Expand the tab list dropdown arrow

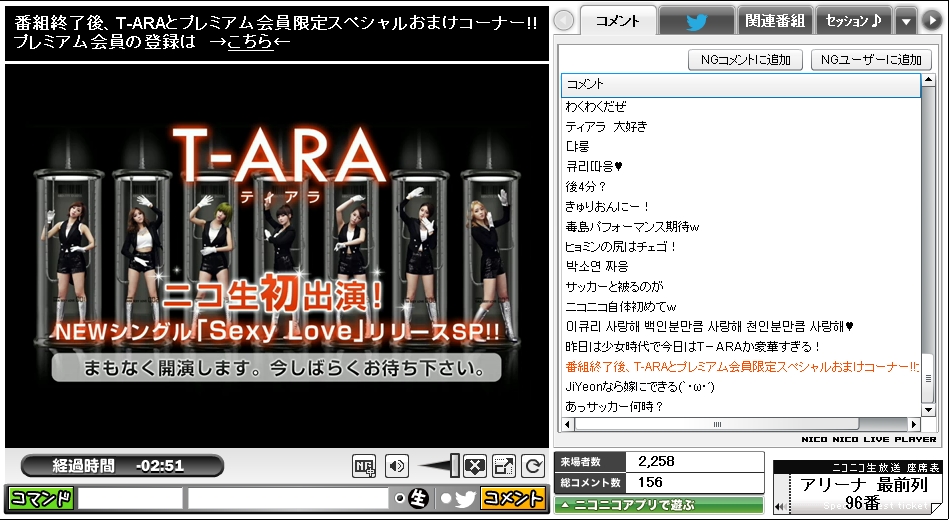pyautogui.click(x=906, y=22)
